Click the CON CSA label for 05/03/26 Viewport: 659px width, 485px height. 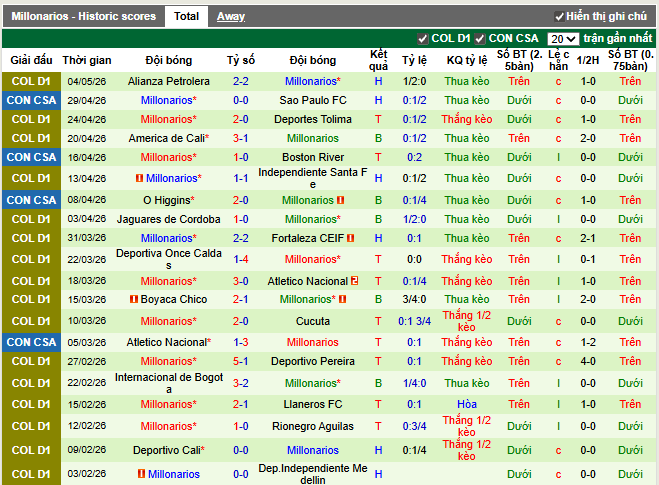[32, 342]
